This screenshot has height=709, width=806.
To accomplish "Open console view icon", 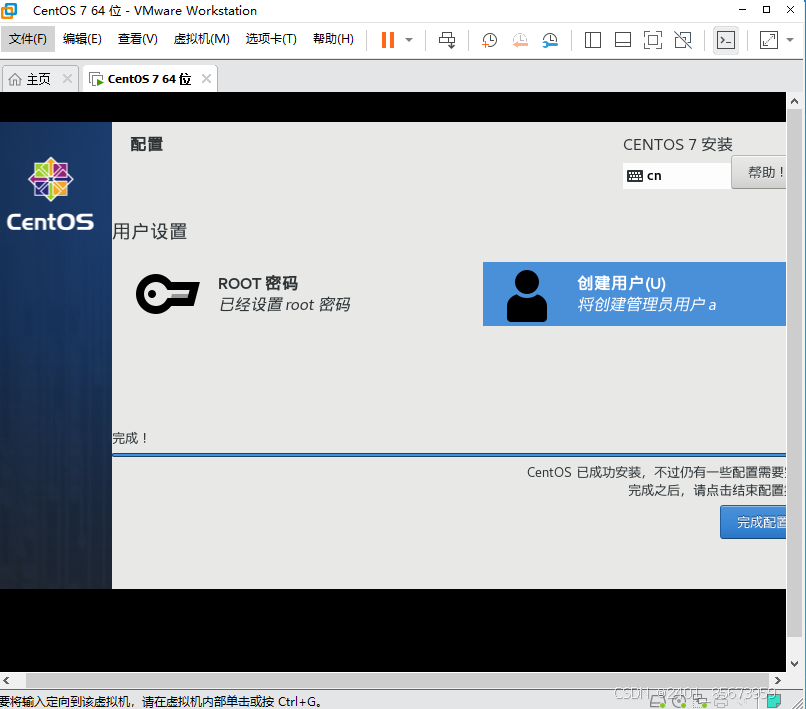I will pos(726,40).
